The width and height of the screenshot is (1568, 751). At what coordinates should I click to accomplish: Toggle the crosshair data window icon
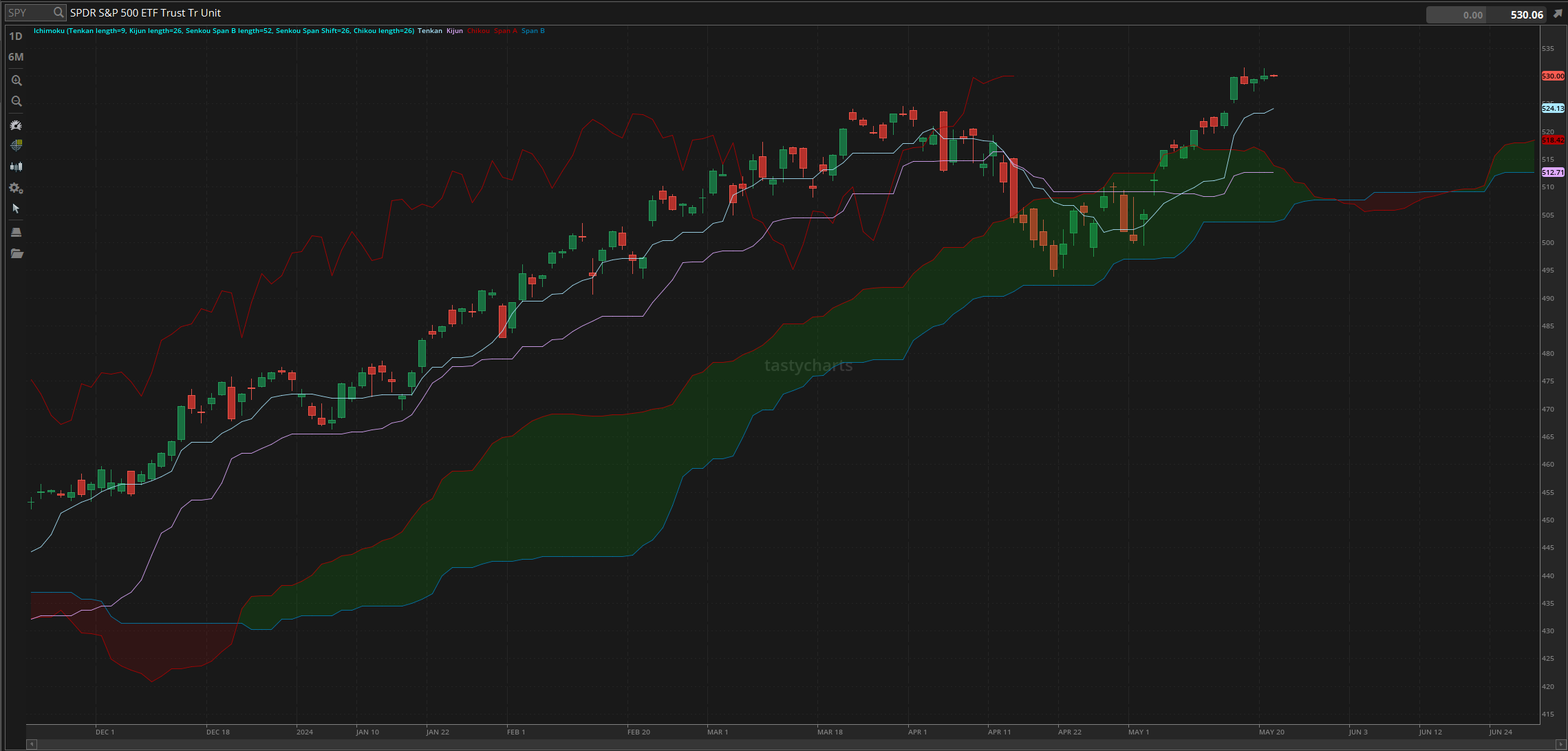click(x=17, y=145)
